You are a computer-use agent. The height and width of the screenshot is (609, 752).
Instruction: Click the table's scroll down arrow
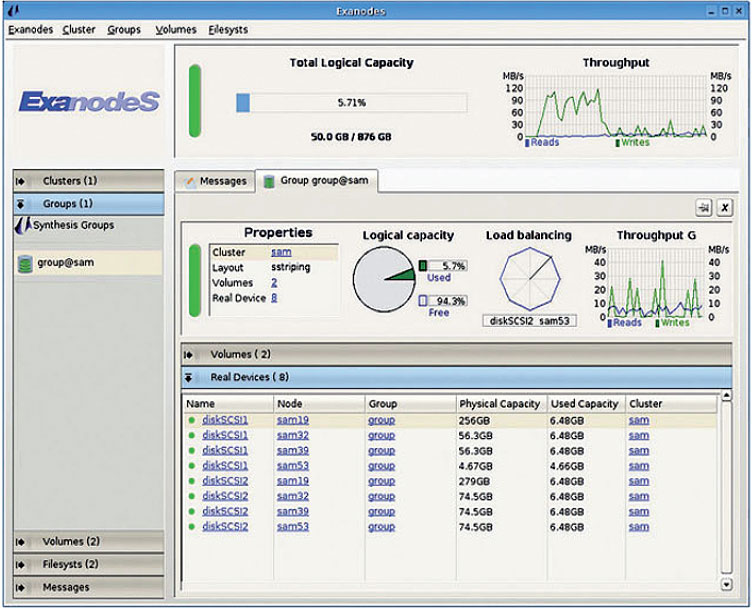(x=725, y=584)
